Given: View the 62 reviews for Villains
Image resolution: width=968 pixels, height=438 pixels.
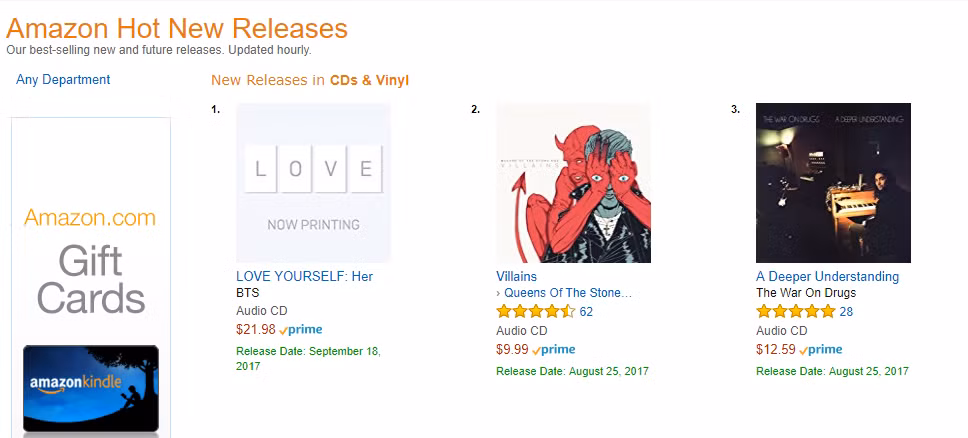Looking at the screenshot, I should point(586,312).
